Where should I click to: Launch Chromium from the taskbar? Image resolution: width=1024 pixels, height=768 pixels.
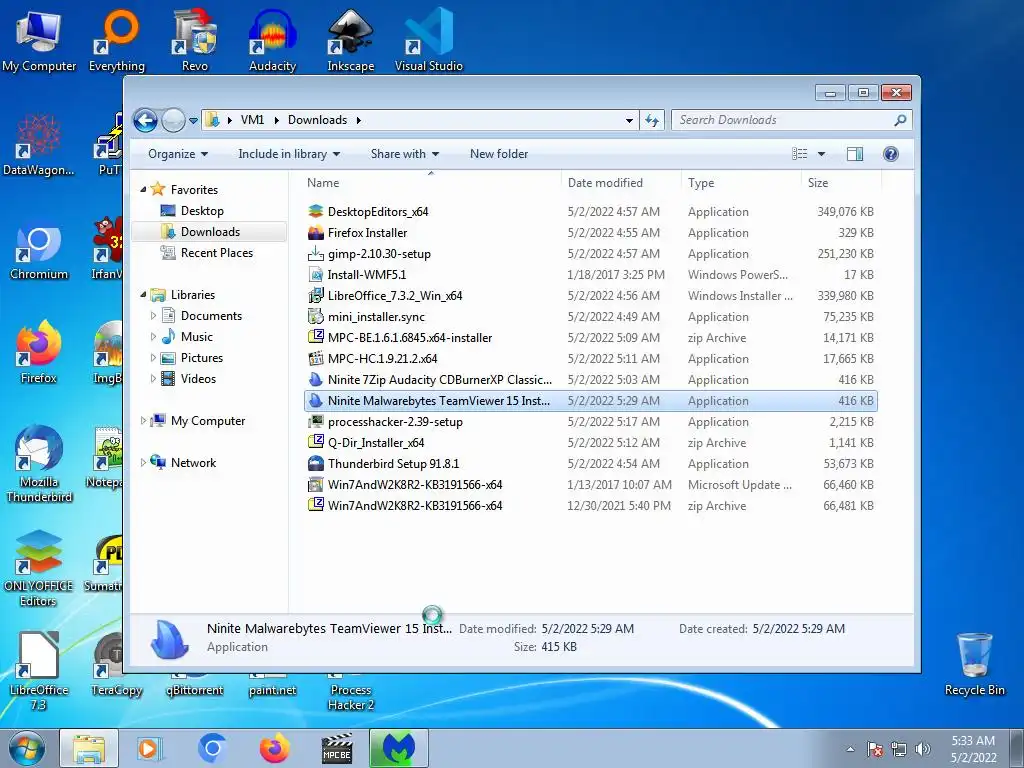(212, 748)
